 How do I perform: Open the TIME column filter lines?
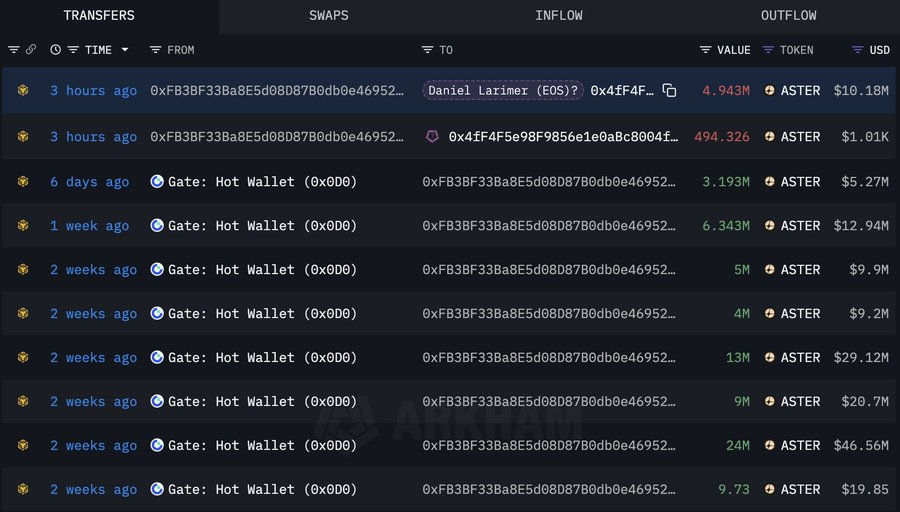pyautogui.click(x=73, y=50)
